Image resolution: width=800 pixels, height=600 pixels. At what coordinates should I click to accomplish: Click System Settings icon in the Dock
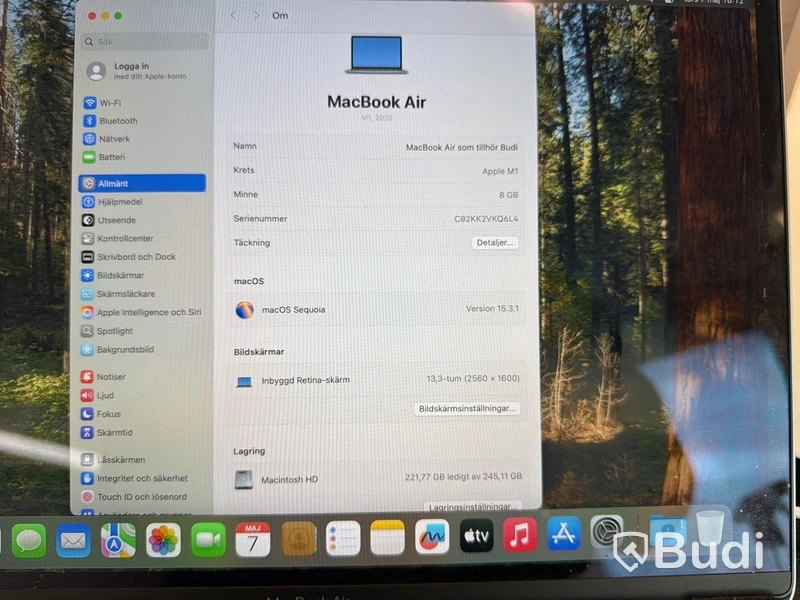606,532
